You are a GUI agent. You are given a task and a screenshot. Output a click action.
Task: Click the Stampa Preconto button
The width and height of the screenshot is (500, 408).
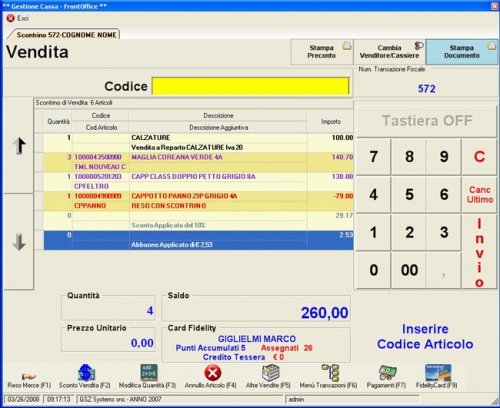click(x=322, y=52)
